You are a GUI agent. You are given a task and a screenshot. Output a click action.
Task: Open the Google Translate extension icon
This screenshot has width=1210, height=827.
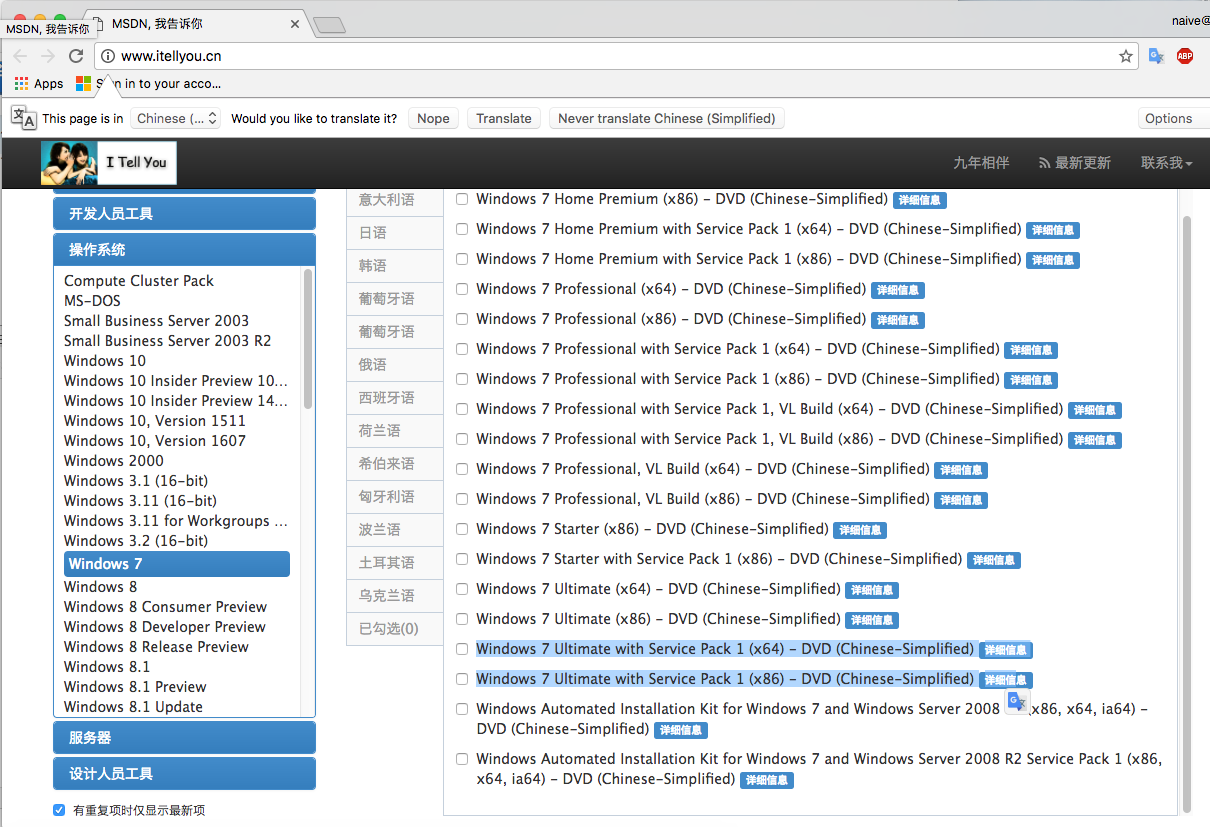tap(1156, 56)
